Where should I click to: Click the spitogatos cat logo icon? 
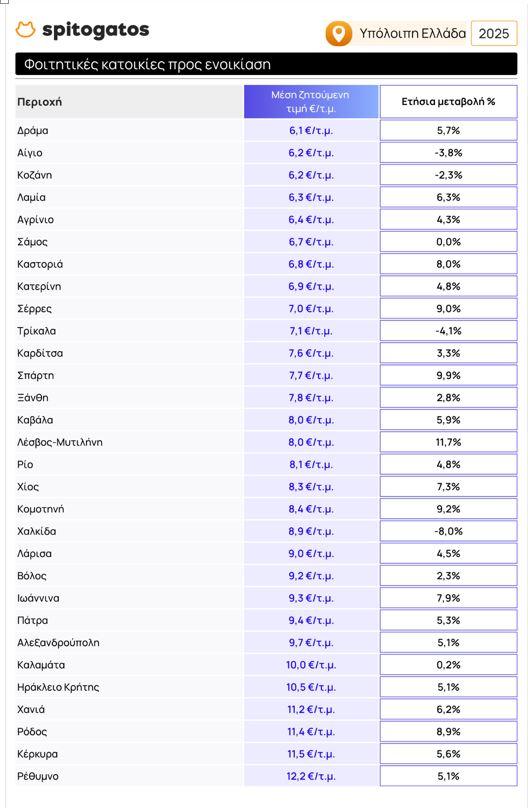pyautogui.click(x=25, y=30)
